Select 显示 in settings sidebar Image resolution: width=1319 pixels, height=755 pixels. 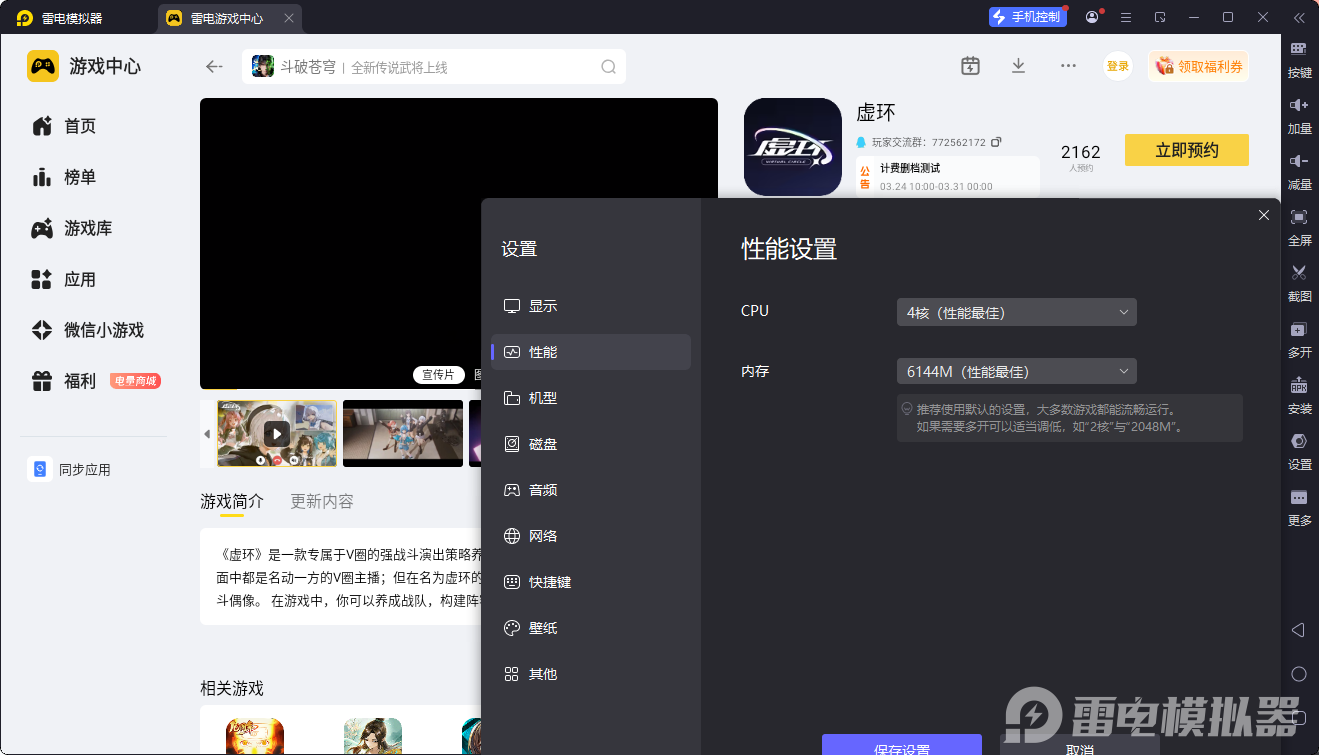coord(543,306)
